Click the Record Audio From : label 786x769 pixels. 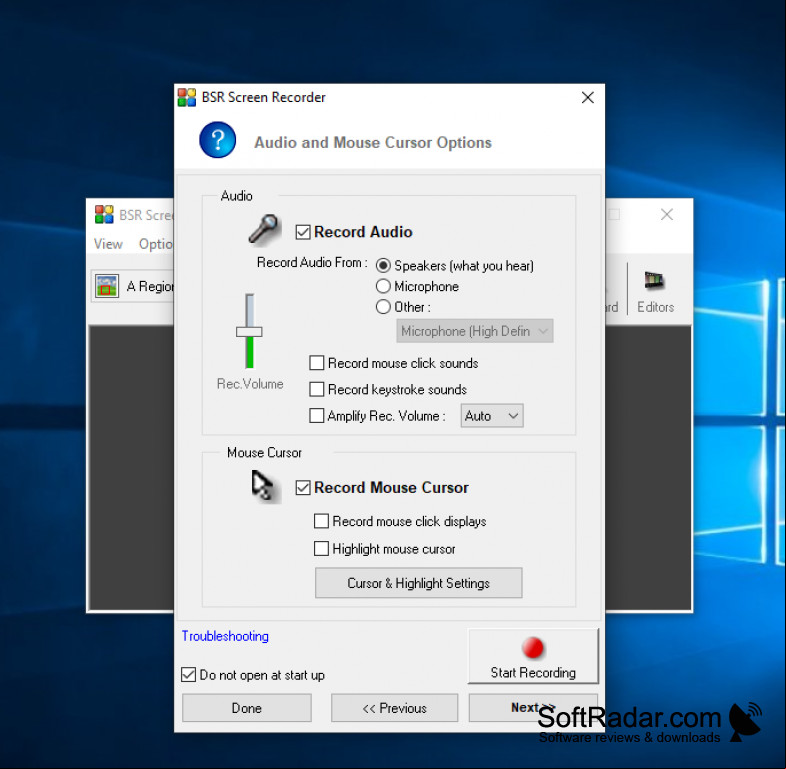pyautogui.click(x=312, y=262)
